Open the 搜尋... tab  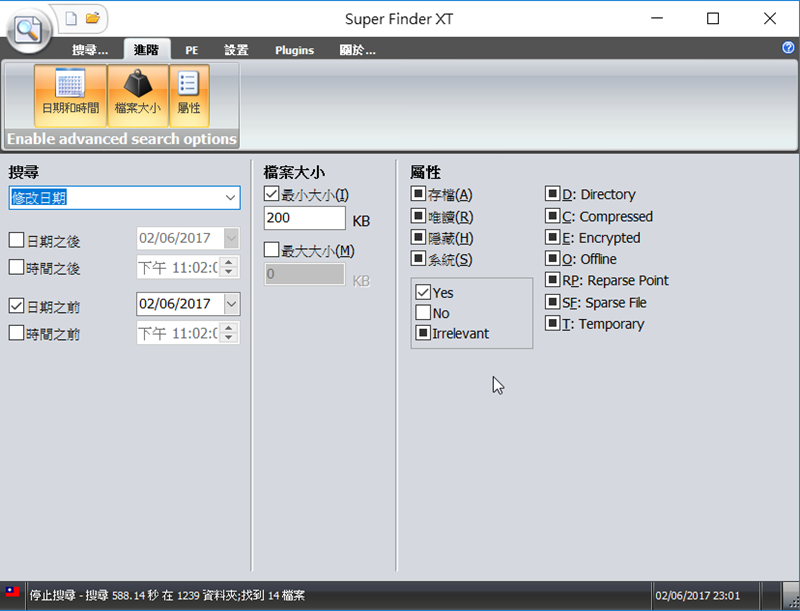click(90, 50)
